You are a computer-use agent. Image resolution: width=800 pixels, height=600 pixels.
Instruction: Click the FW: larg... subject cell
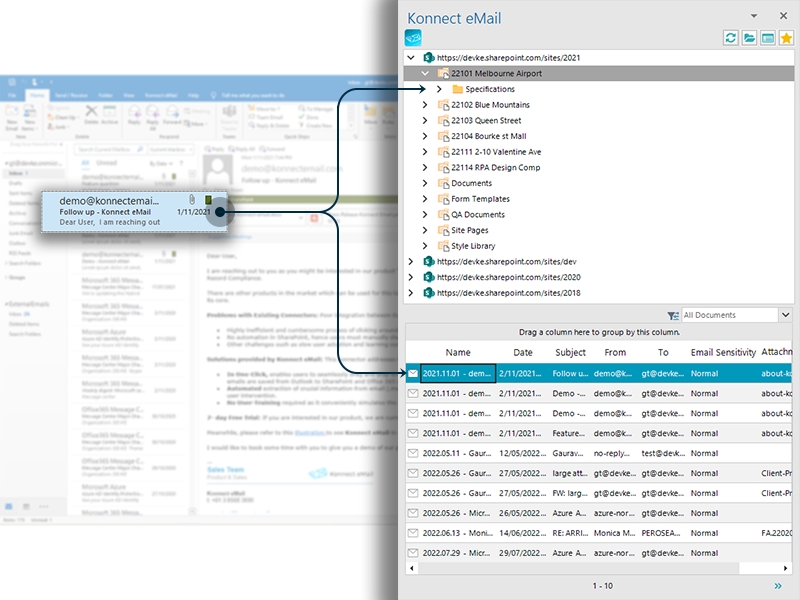tap(570, 493)
